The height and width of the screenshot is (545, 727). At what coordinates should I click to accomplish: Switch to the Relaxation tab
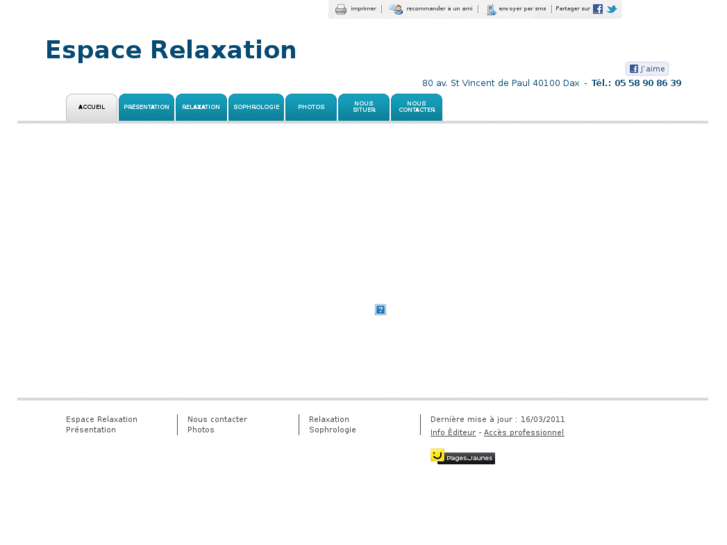pos(201,107)
